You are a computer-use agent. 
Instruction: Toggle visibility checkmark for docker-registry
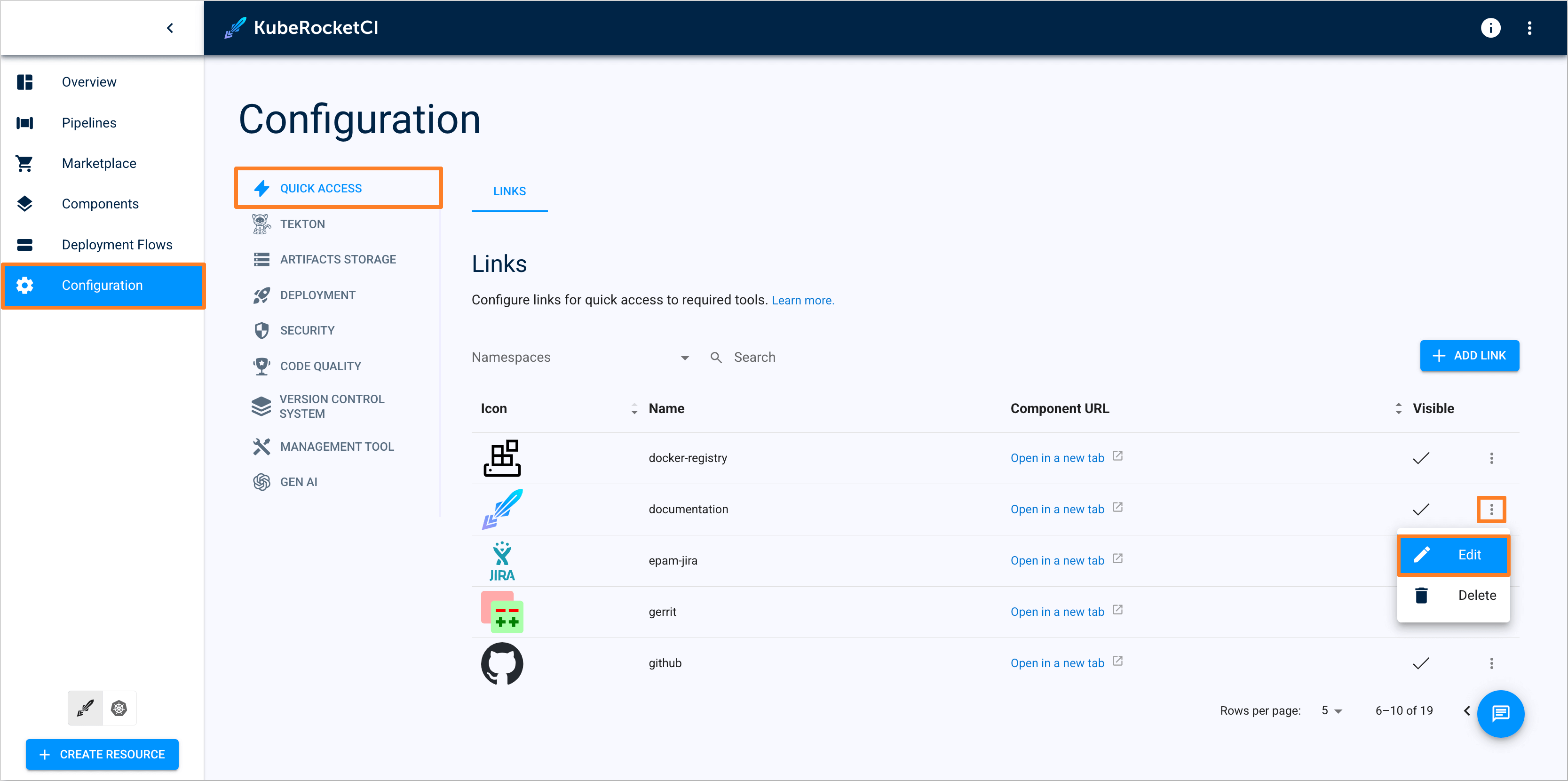1421,458
